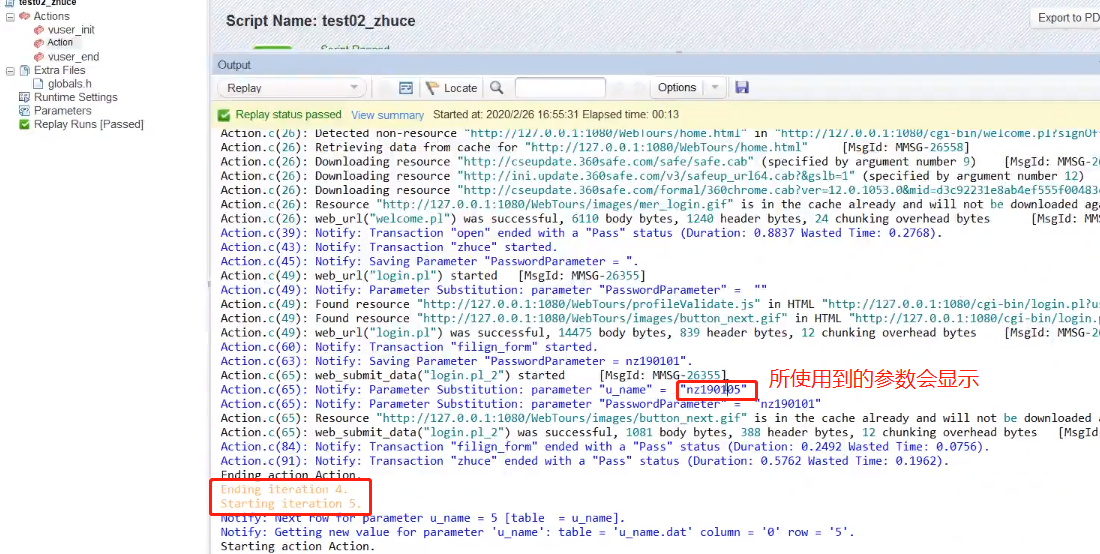This screenshot has height=554, width=1100.
Task: Open the View summary link
Action: [x=387, y=115]
